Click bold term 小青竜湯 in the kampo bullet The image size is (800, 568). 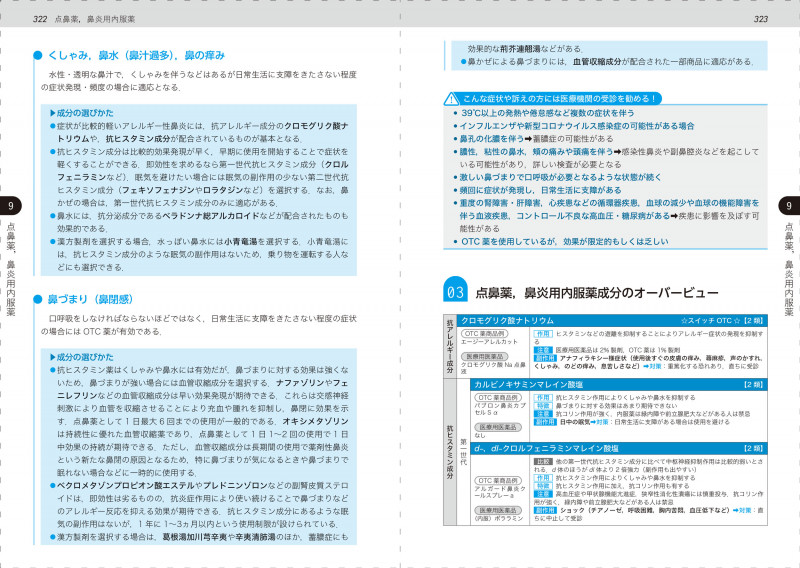tap(240, 241)
